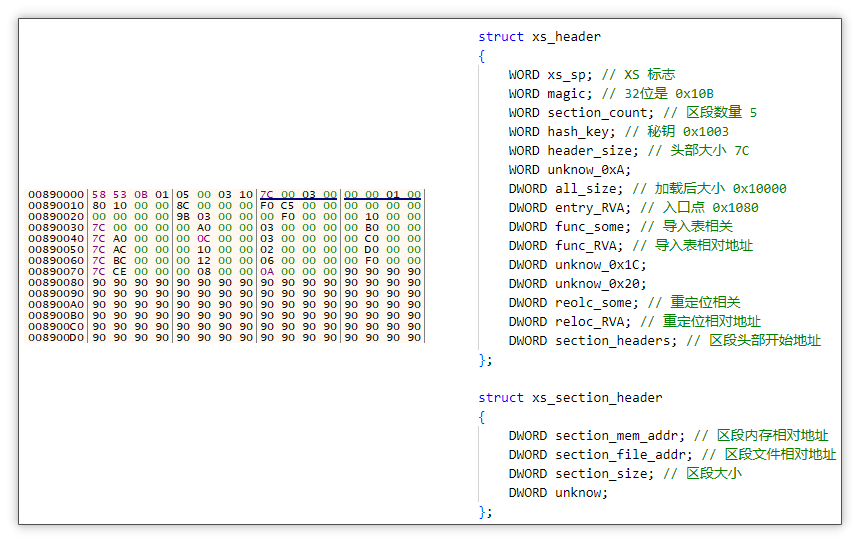Viewport: 860px width, 543px height.
Task: Select the byte BC in the hex dump
Action: (120, 261)
